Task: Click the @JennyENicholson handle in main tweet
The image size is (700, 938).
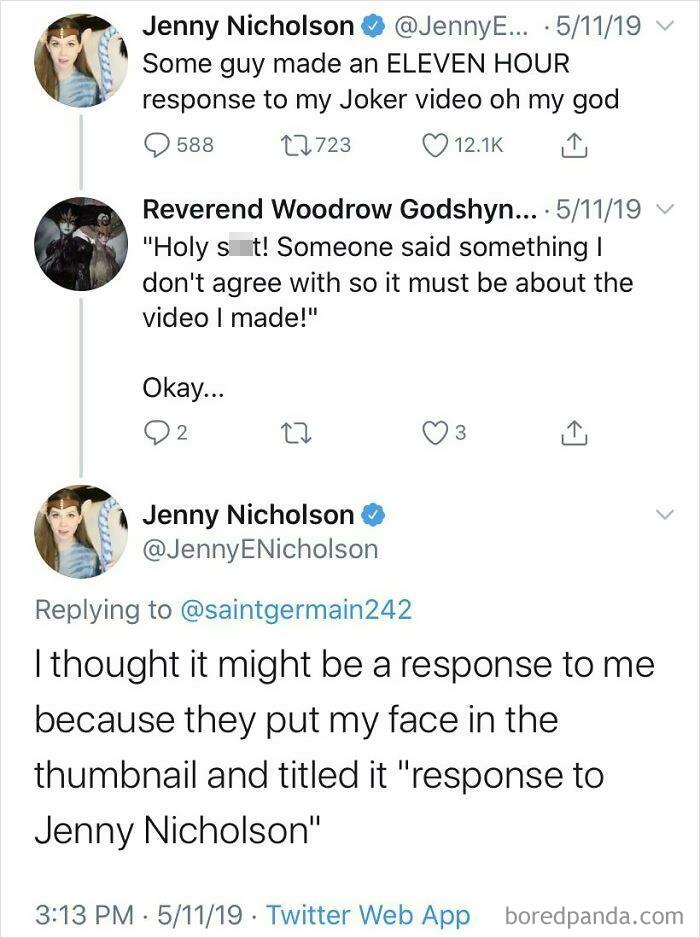Action: 260,550
